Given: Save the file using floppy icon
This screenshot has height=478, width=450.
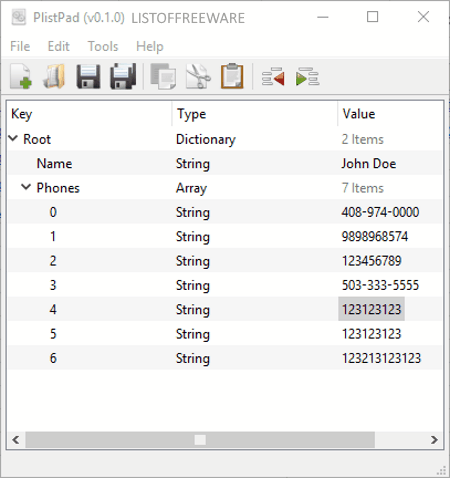Looking at the screenshot, I should pos(88,77).
